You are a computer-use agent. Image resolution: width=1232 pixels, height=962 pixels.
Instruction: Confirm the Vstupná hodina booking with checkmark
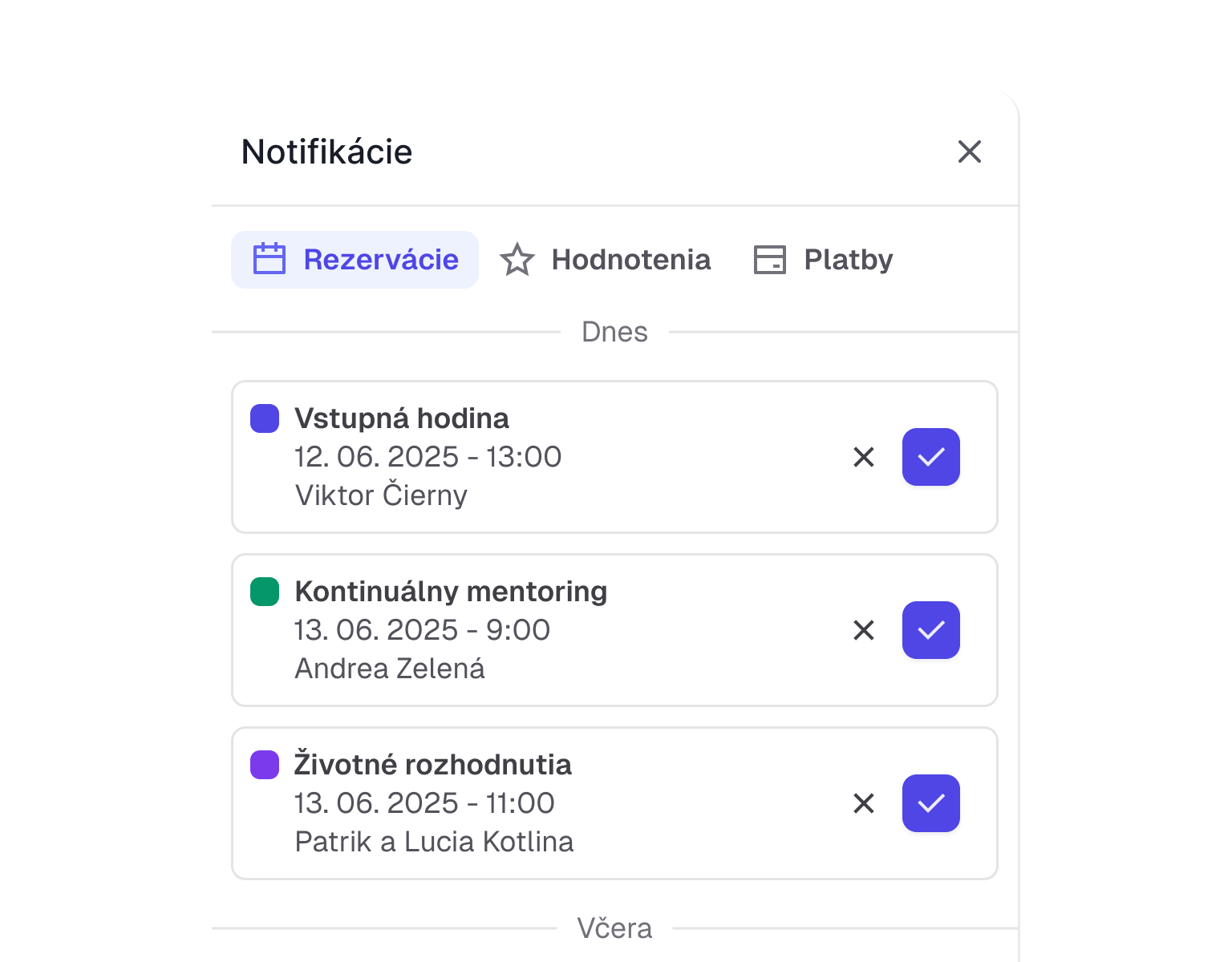(x=930, y=457)
